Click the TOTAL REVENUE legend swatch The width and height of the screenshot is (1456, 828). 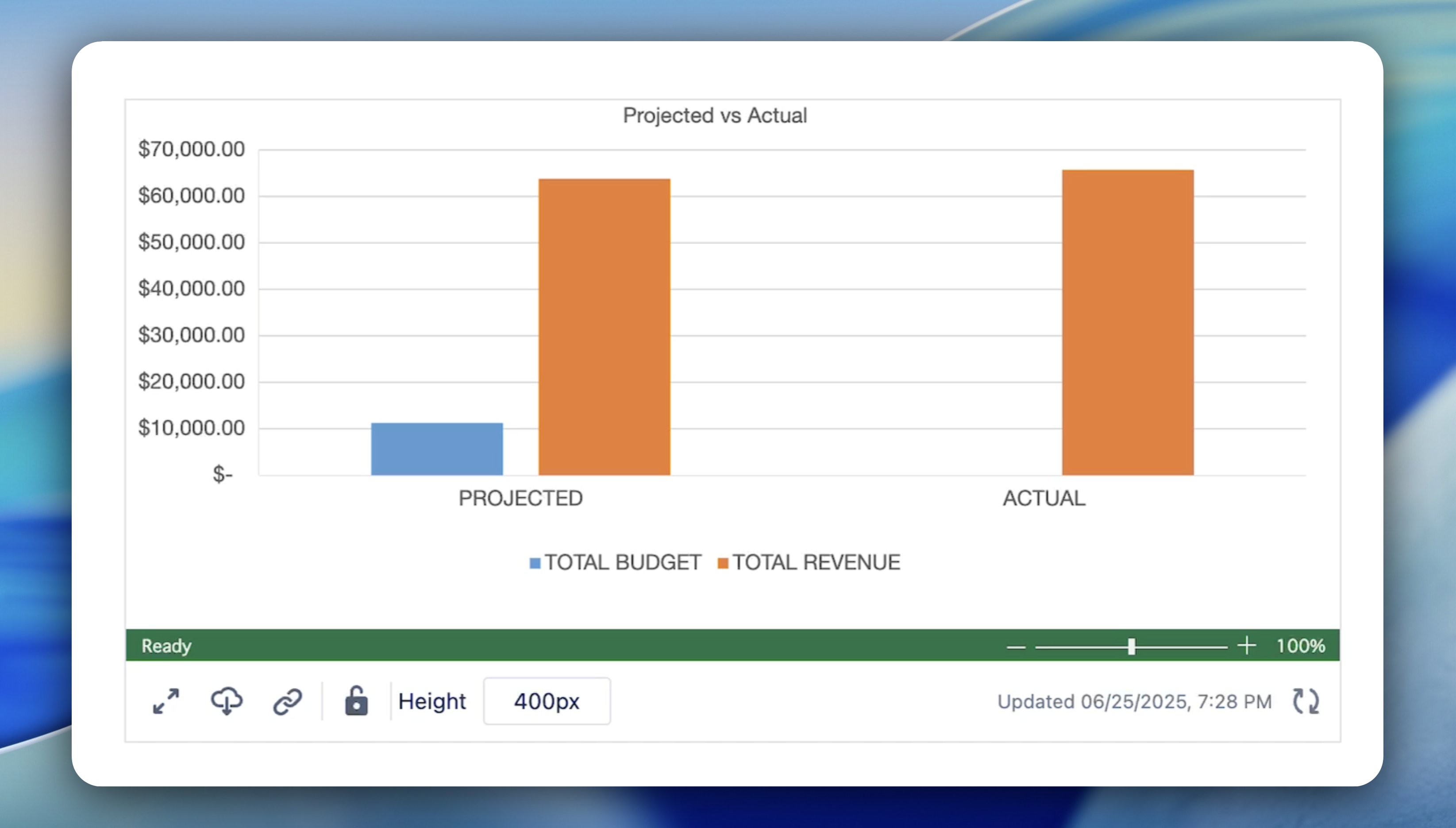[x=723, y=563]
